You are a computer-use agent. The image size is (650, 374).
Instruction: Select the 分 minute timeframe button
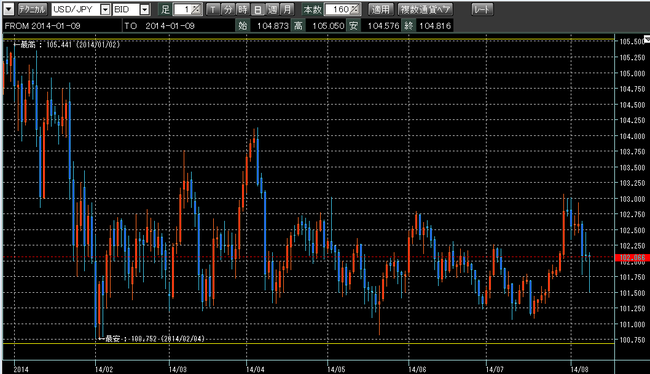click(x=228, y=9)
